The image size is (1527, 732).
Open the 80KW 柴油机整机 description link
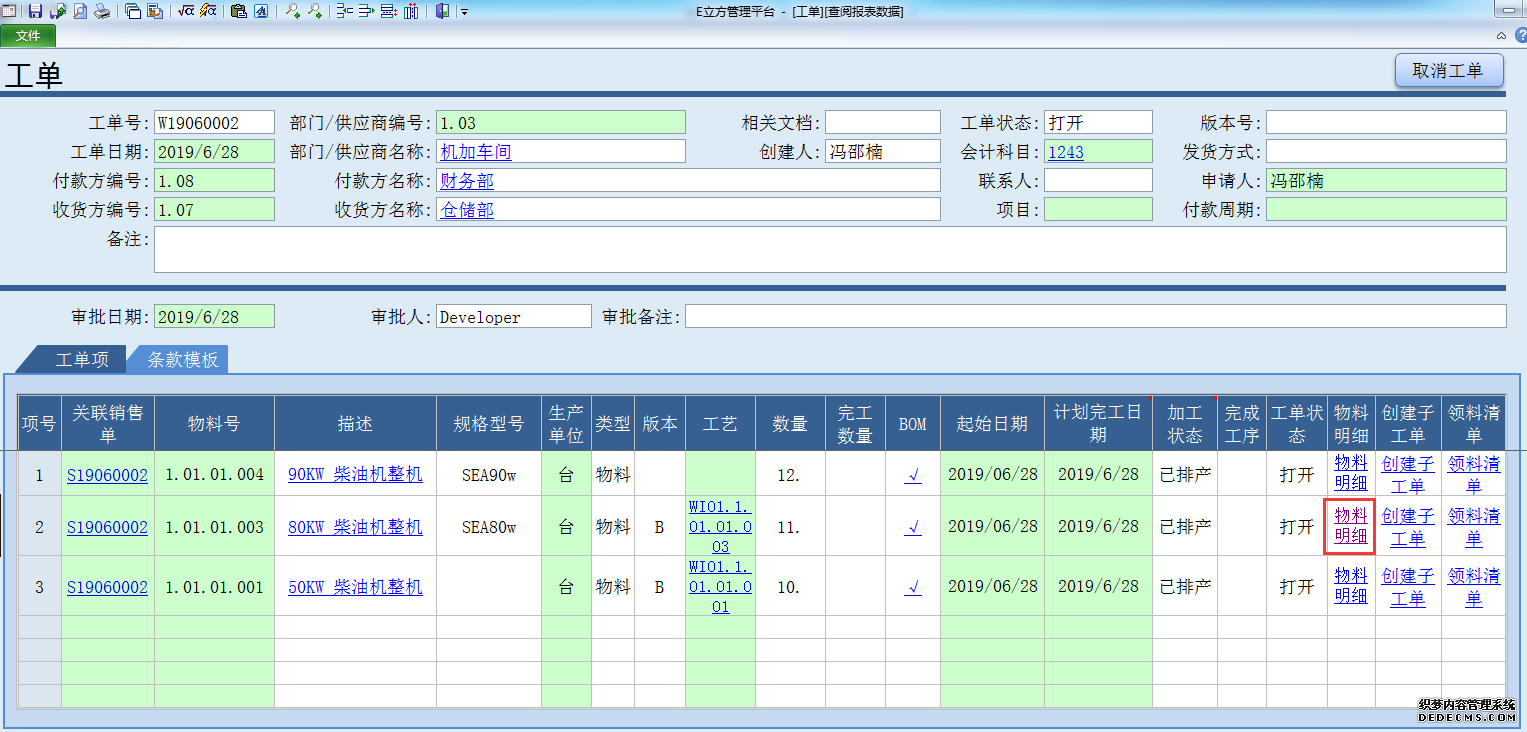(x=355, y=526)
